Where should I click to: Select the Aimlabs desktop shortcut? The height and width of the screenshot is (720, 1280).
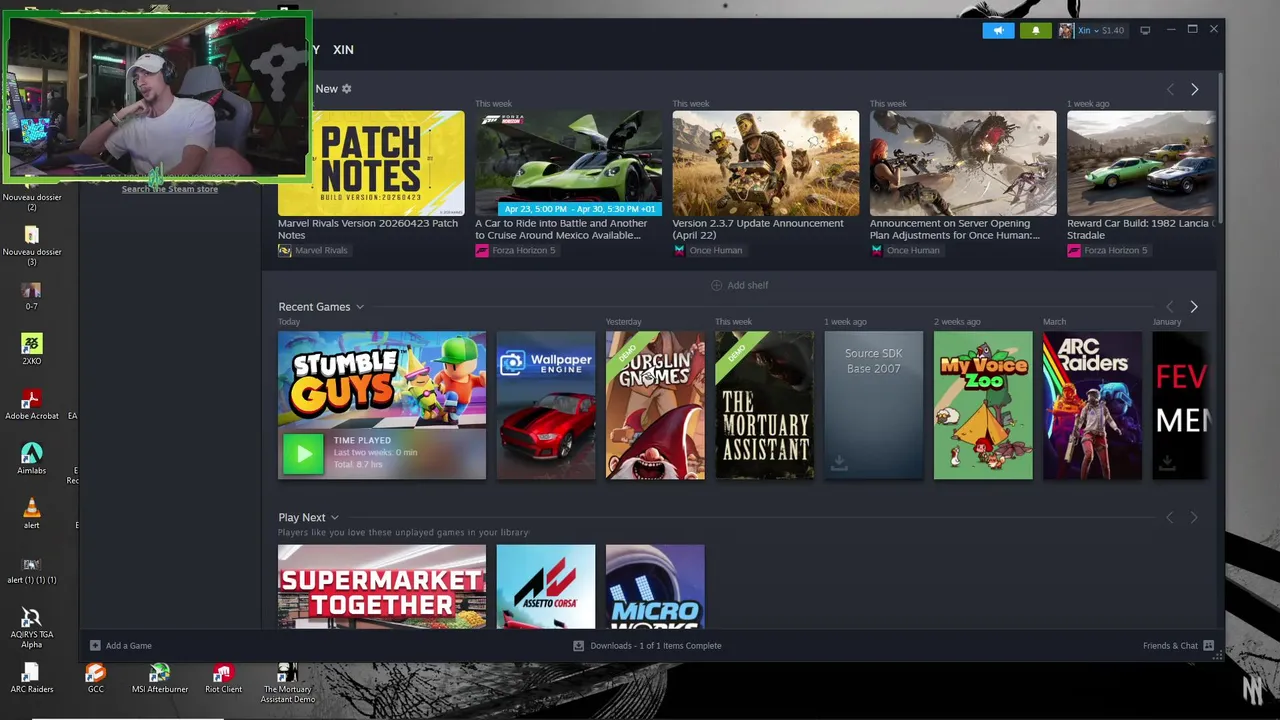31,459
